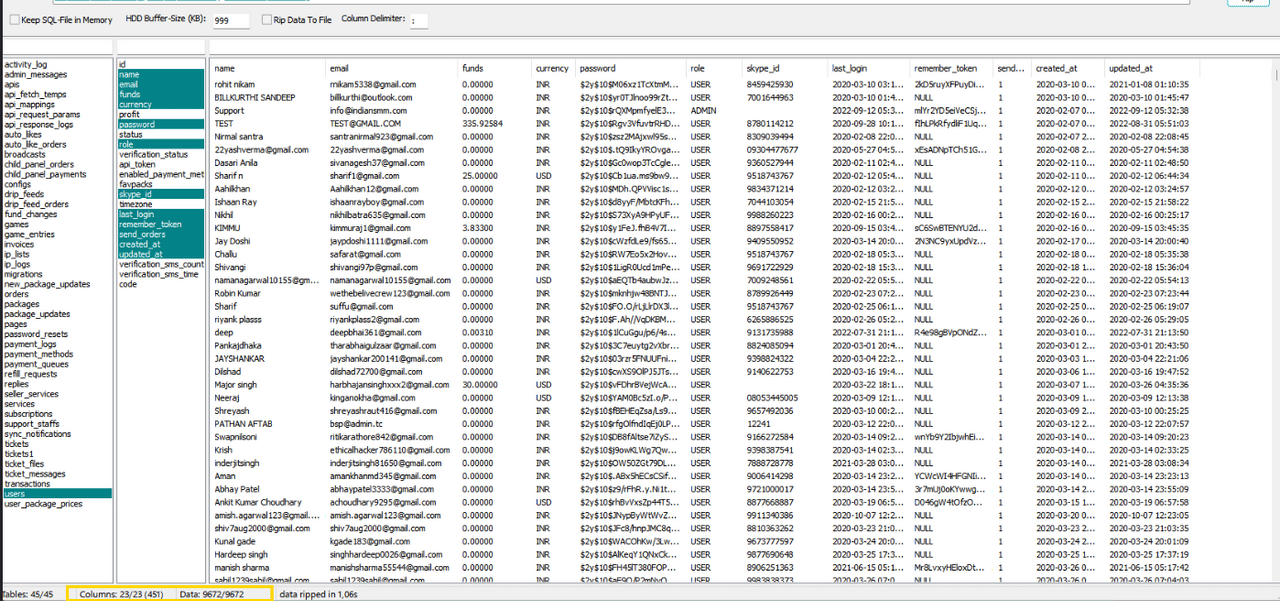Screen dimensions: 1280x601
Task: Sort by the name column header
Action: (224, 68)
